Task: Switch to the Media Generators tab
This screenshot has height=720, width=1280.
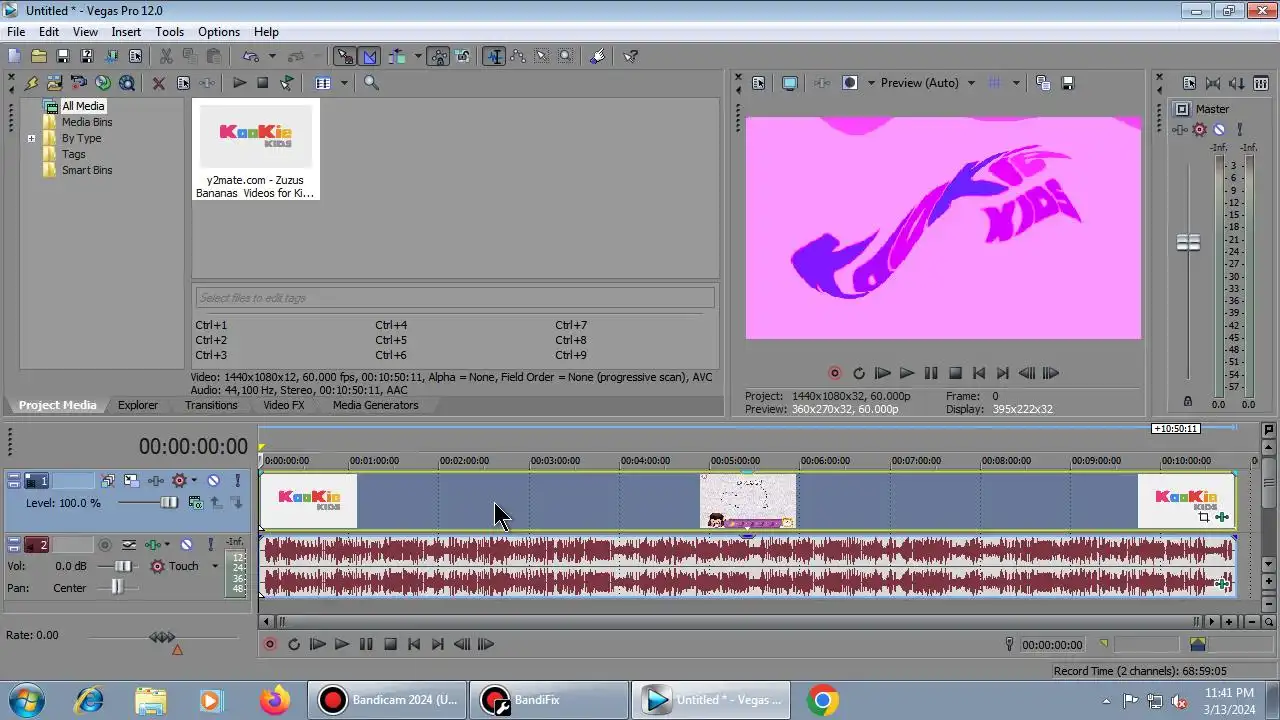Action: tap(375, 405)
